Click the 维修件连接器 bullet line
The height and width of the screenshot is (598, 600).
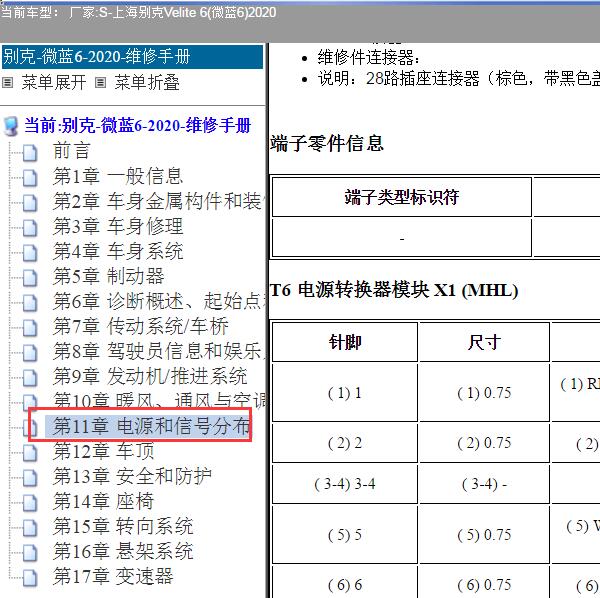pyautogui.click(x=368, y=58)
